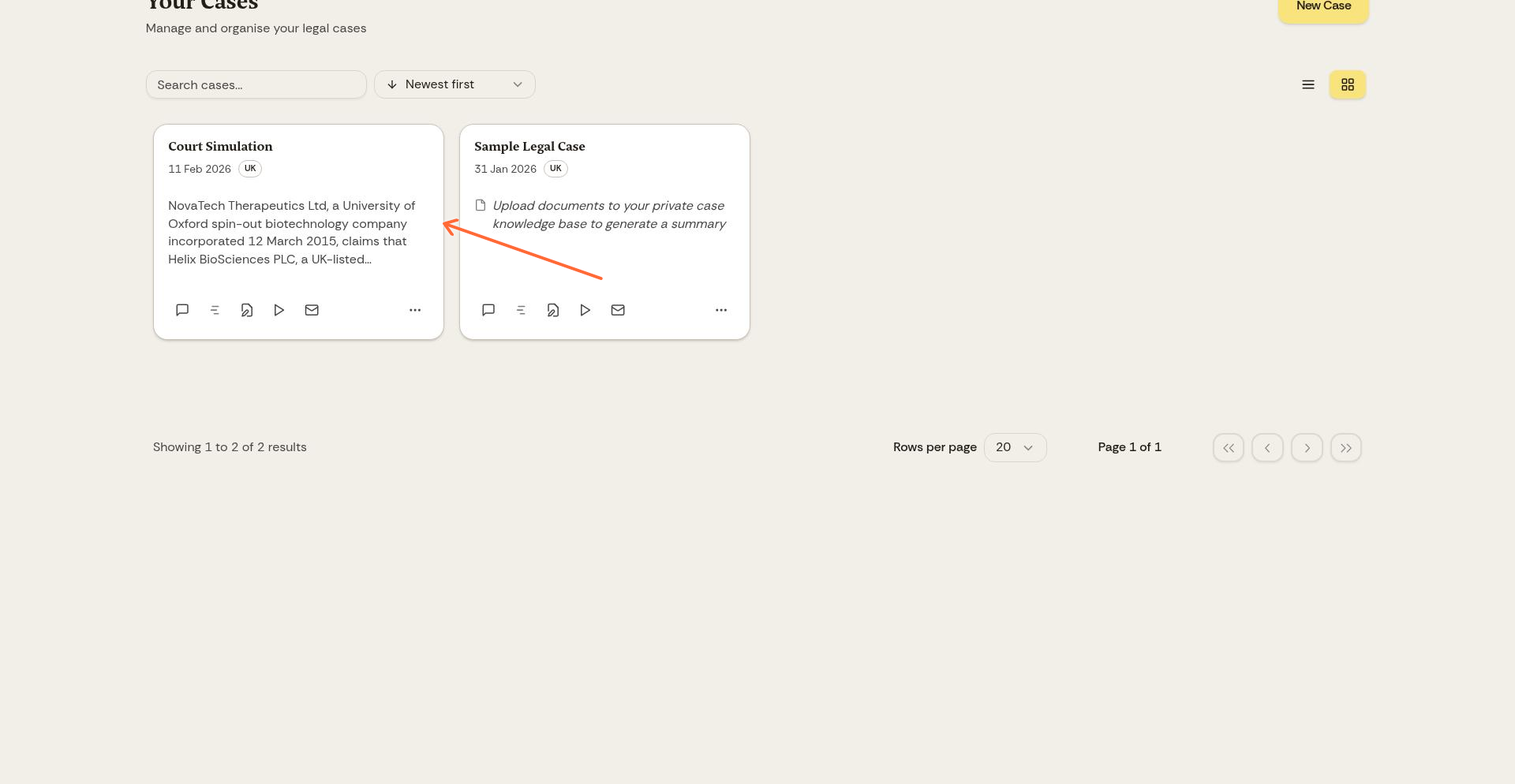
Task: Expand more options on Court Simulation card
Action: (x=415, y=310)
